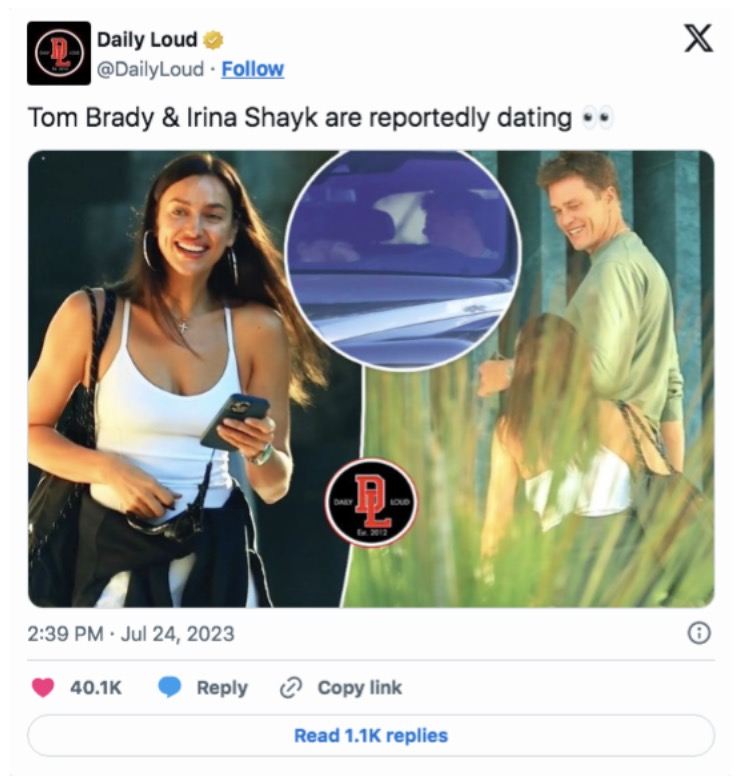This screenshot has height=776, width=742.
Task: Click the Daily Loud watermark logo in photo
Action: click(371, 502)
